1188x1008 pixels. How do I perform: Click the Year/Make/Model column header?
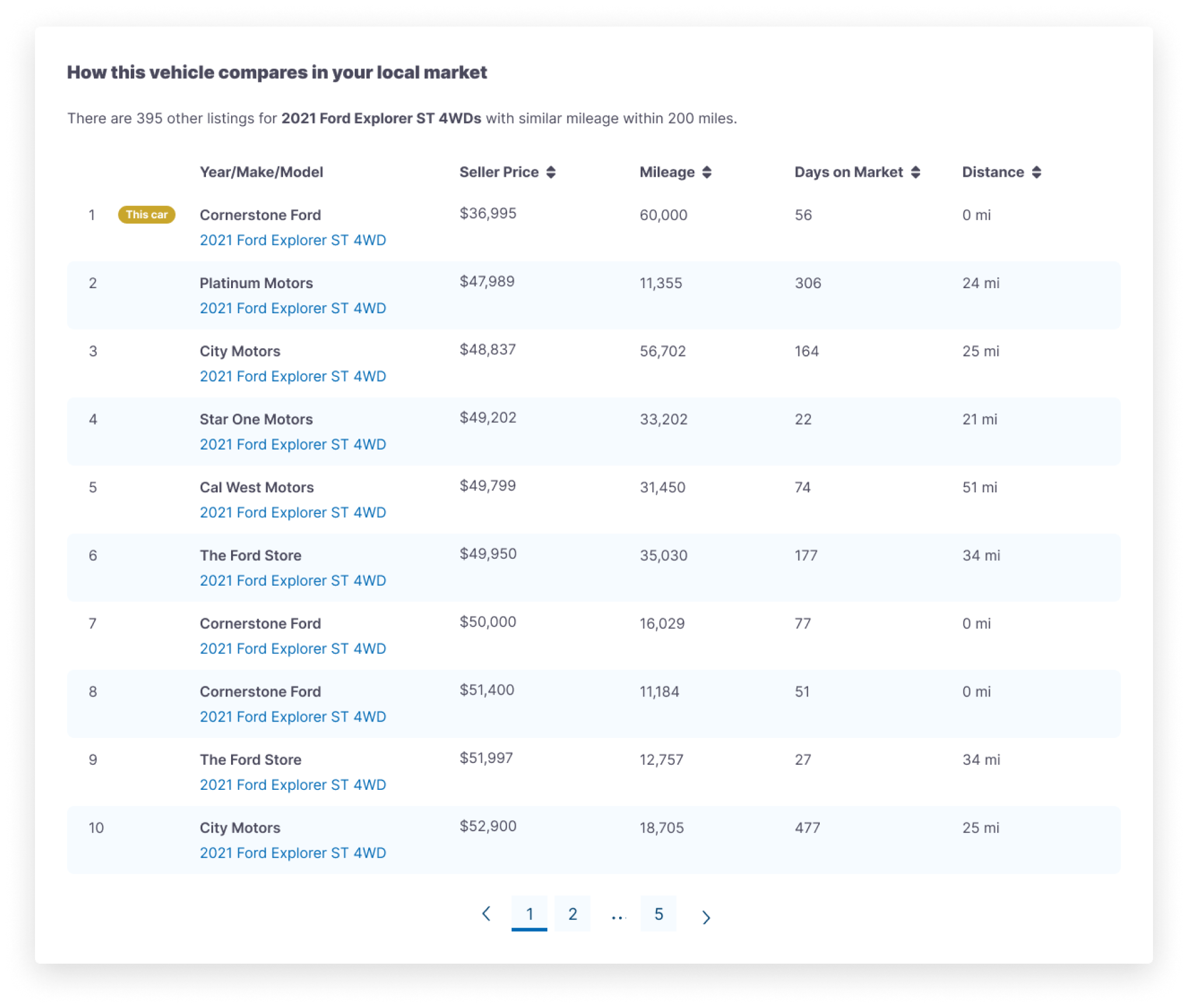click(x=261, y=172)
